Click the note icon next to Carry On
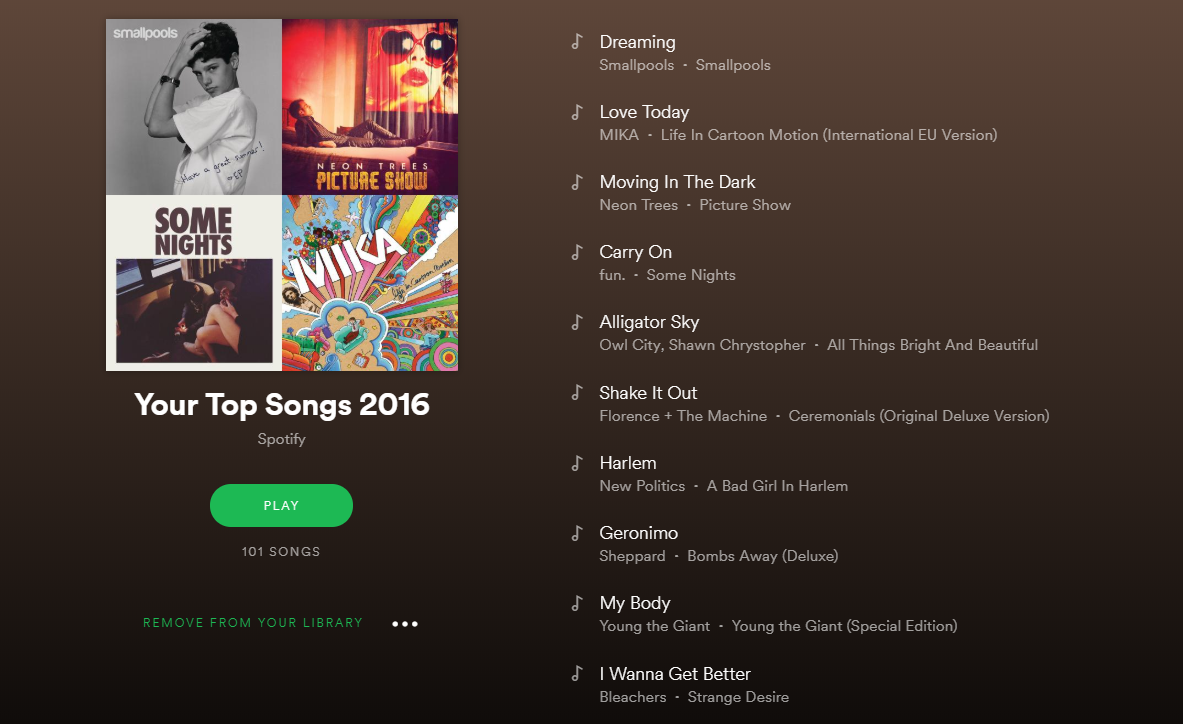1183x724 pixels. click(x=577, y=252)
